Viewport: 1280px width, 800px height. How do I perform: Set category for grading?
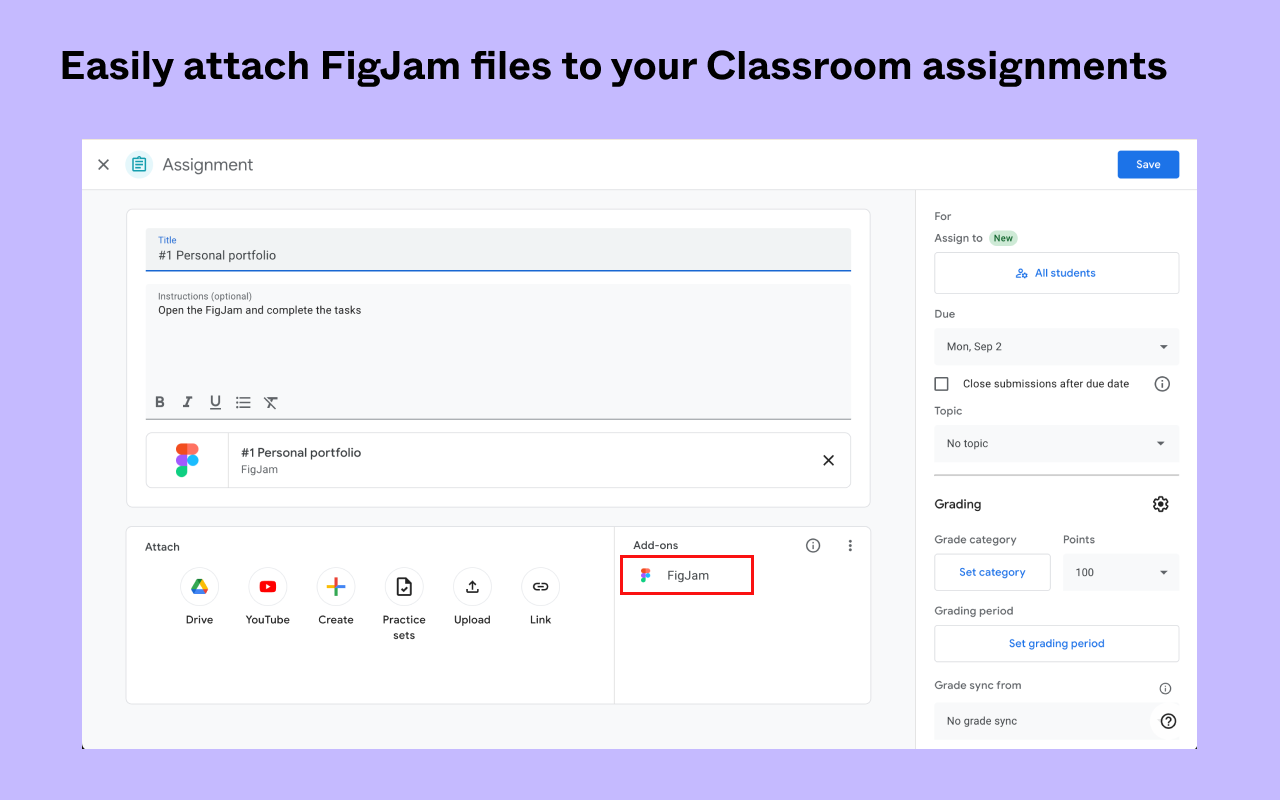pyautogui.click(x=992, y=572)
